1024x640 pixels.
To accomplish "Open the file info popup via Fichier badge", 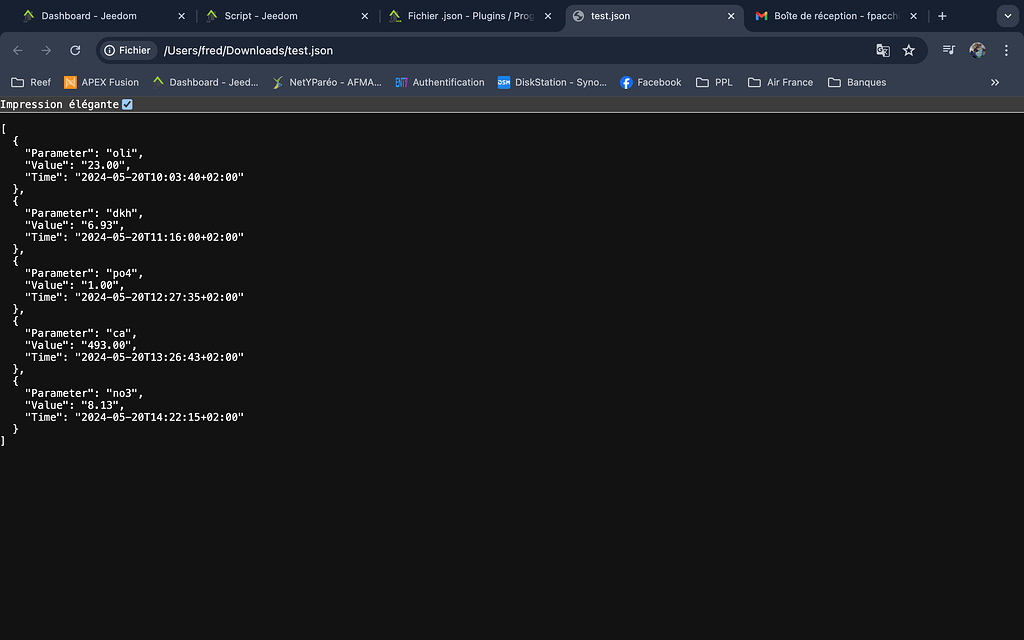I will tap(126, 50).
